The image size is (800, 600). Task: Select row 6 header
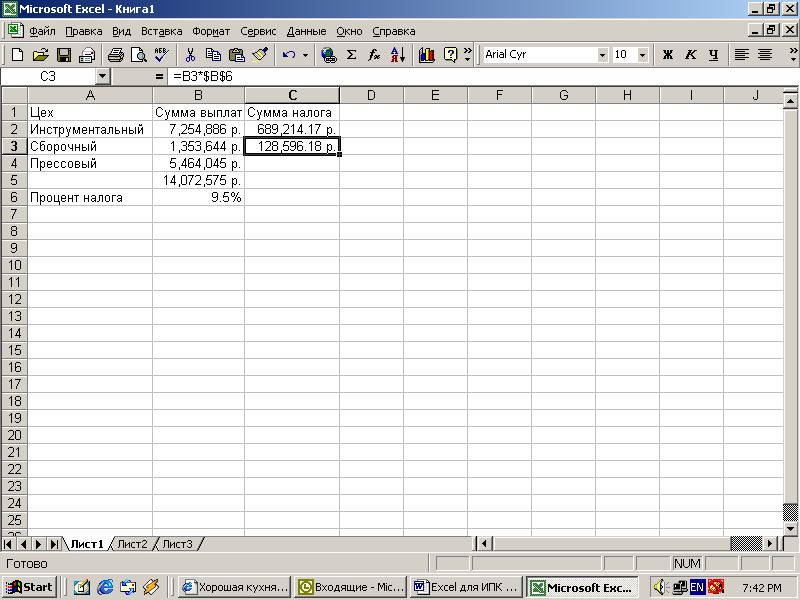point(14,197)
